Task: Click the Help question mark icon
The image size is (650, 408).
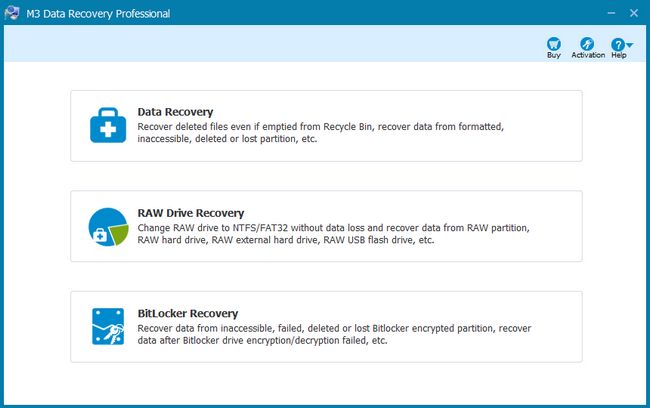Action: tap(618, 44)
